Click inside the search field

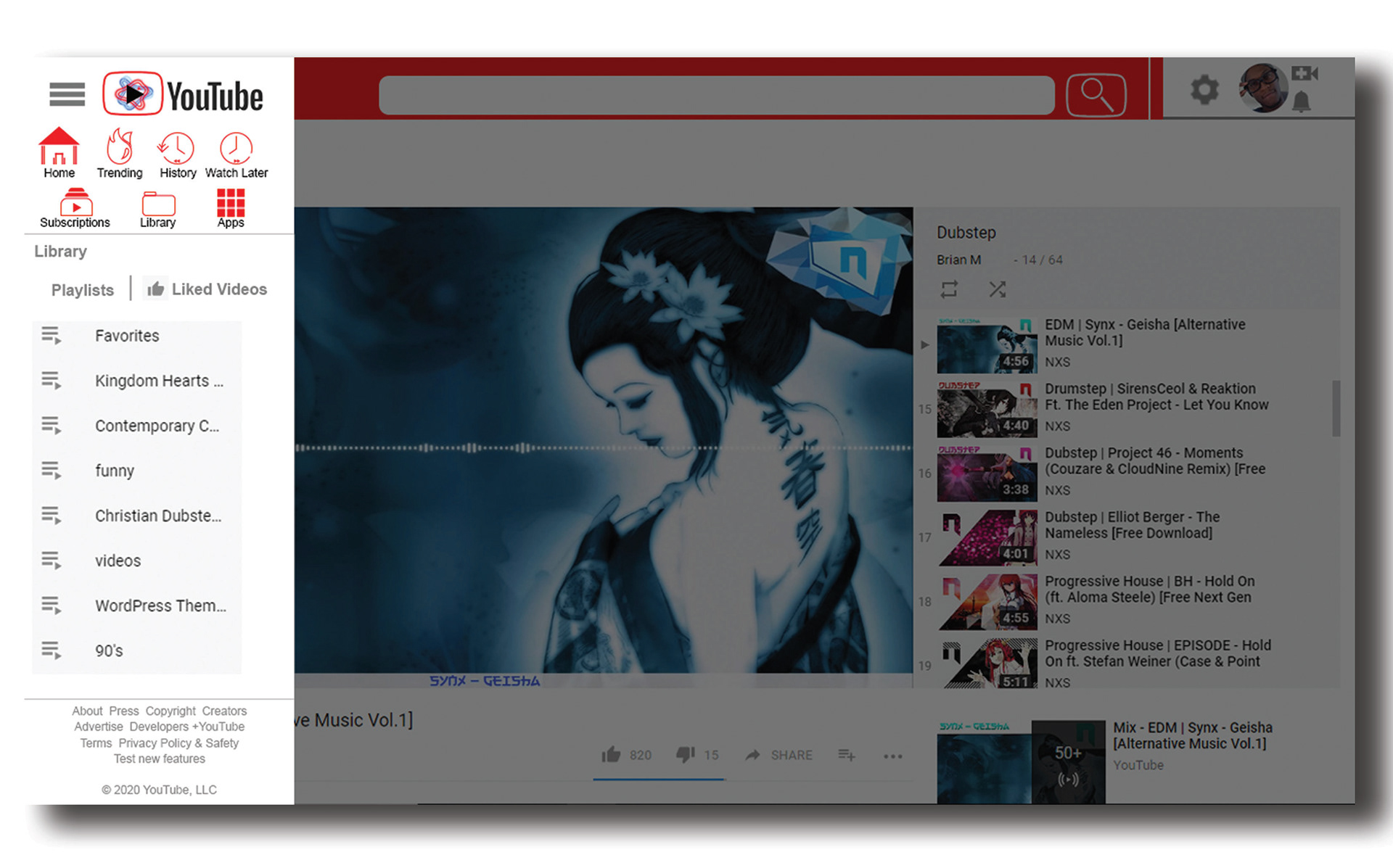716,95
